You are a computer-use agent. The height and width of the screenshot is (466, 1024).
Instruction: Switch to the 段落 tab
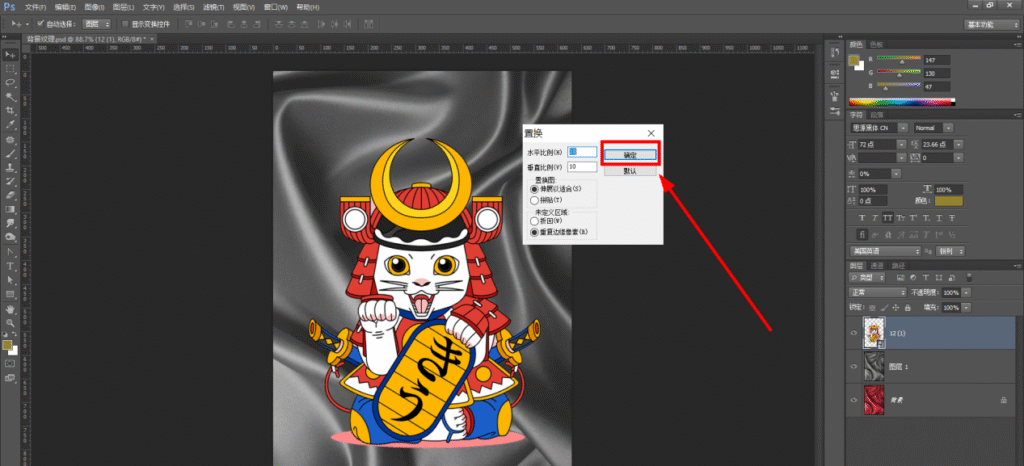point(877,115)
